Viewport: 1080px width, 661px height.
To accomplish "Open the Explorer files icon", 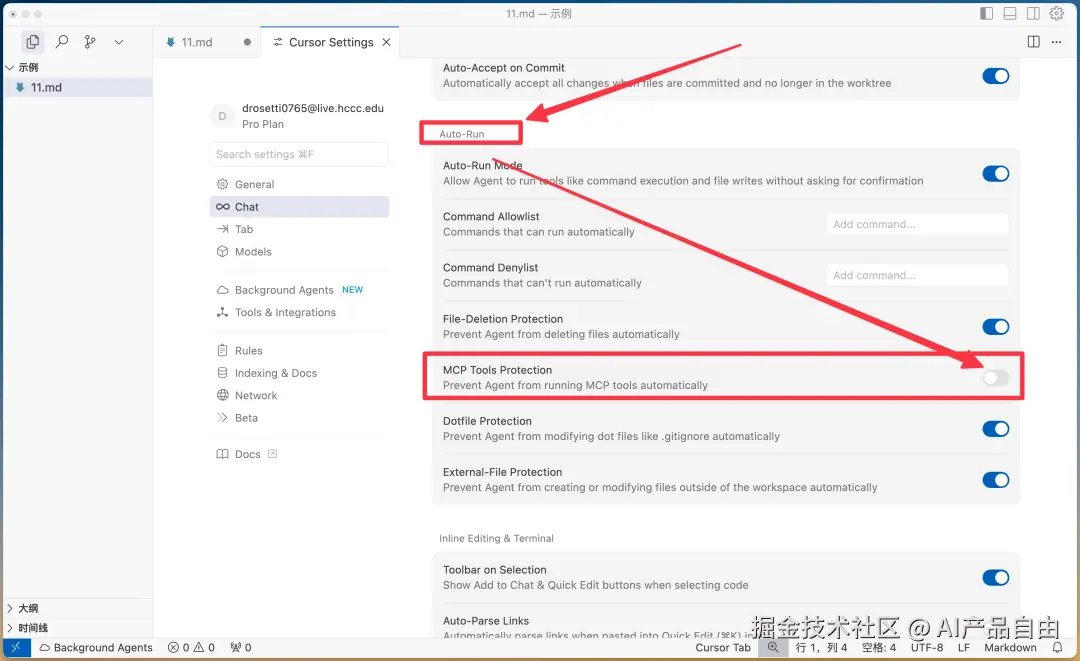I will click(x=32, y=42).
